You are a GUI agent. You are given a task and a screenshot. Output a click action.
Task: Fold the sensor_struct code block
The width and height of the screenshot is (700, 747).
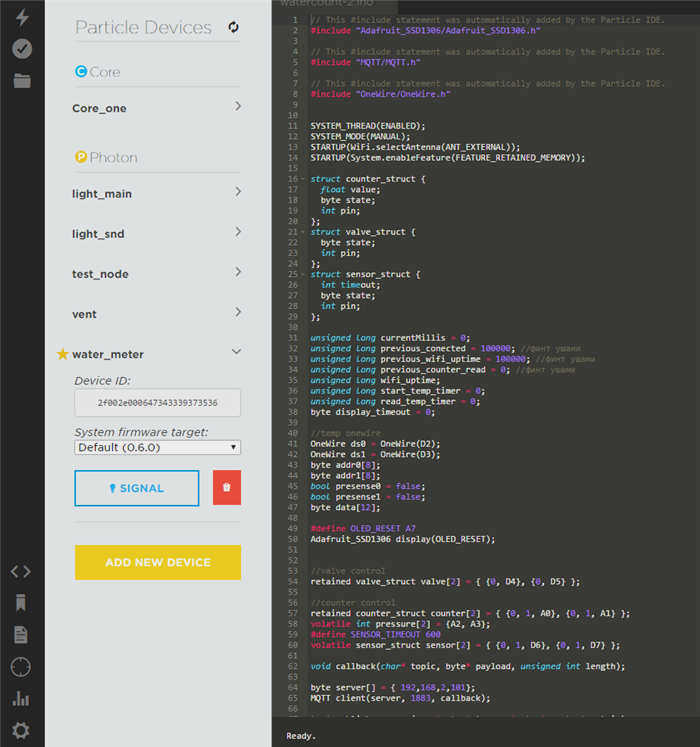click(x=303, y=274)
